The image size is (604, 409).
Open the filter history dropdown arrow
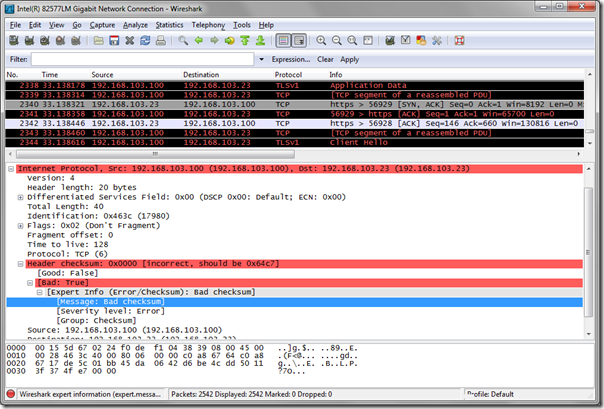click(x=262, y=59)
